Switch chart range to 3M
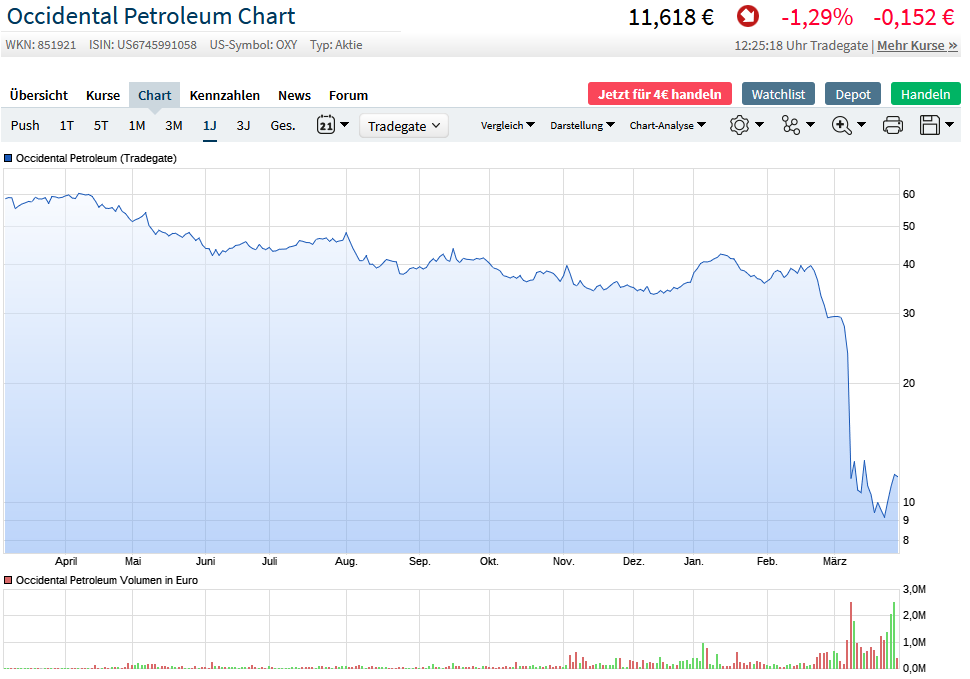 (174, 125)
